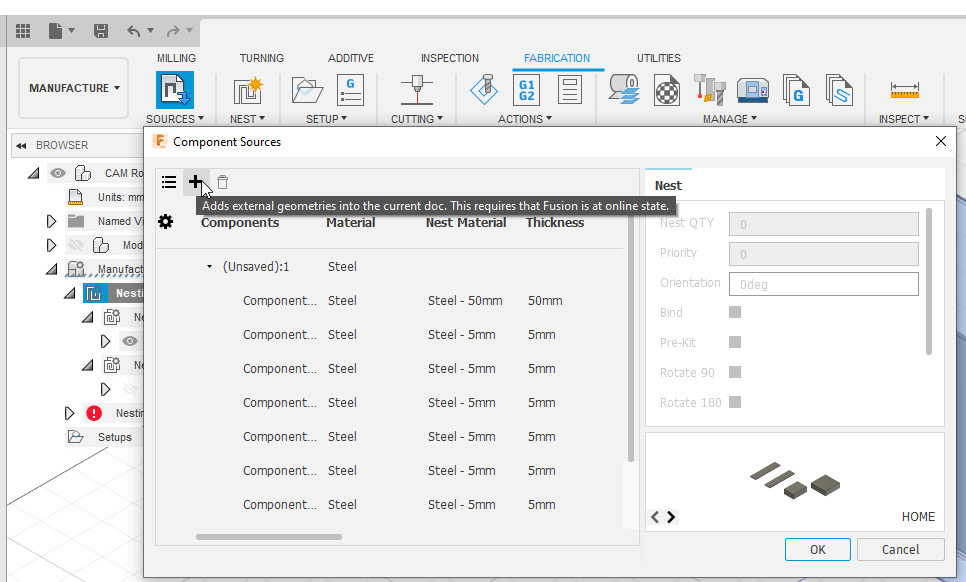
Task: Open the MANUFACTURE workspace dropdown
Action: [74, 88]
